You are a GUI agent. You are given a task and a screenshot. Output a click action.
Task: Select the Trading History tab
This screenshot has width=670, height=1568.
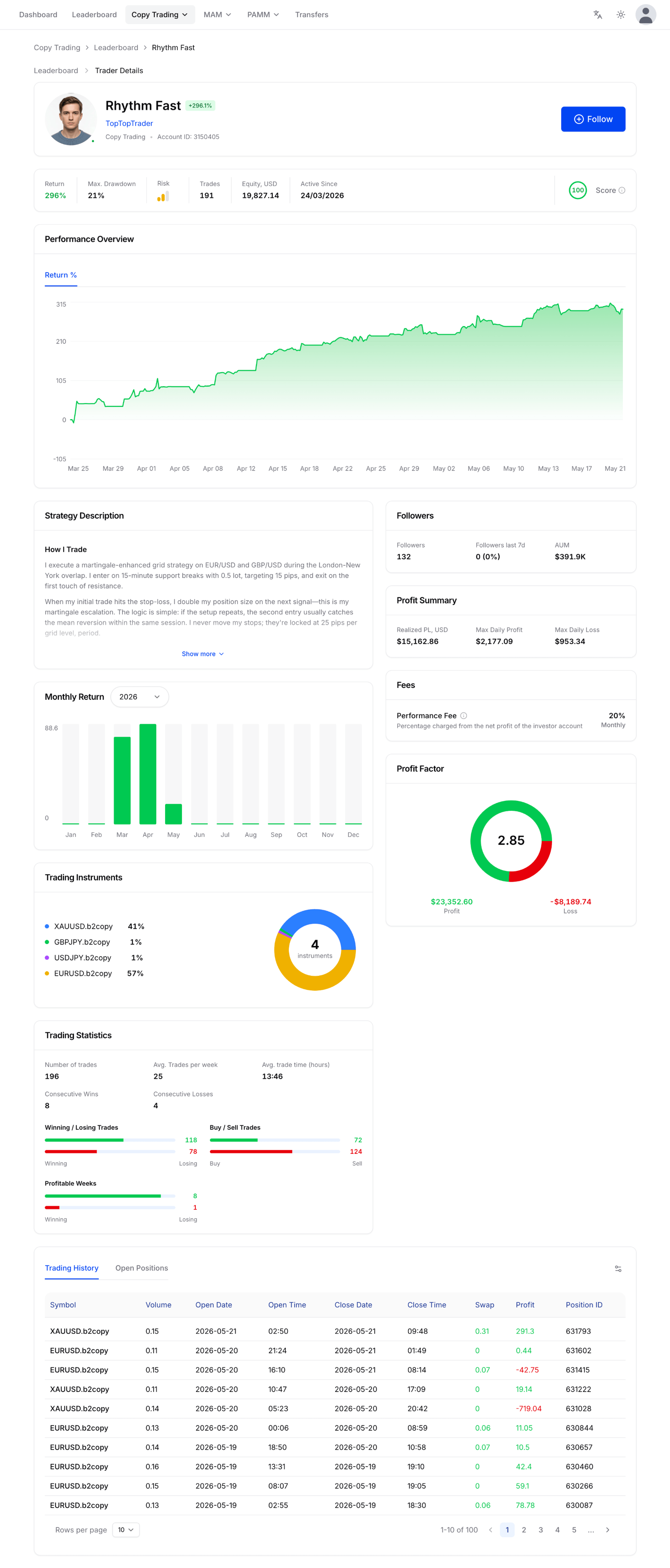point(72,1268)
